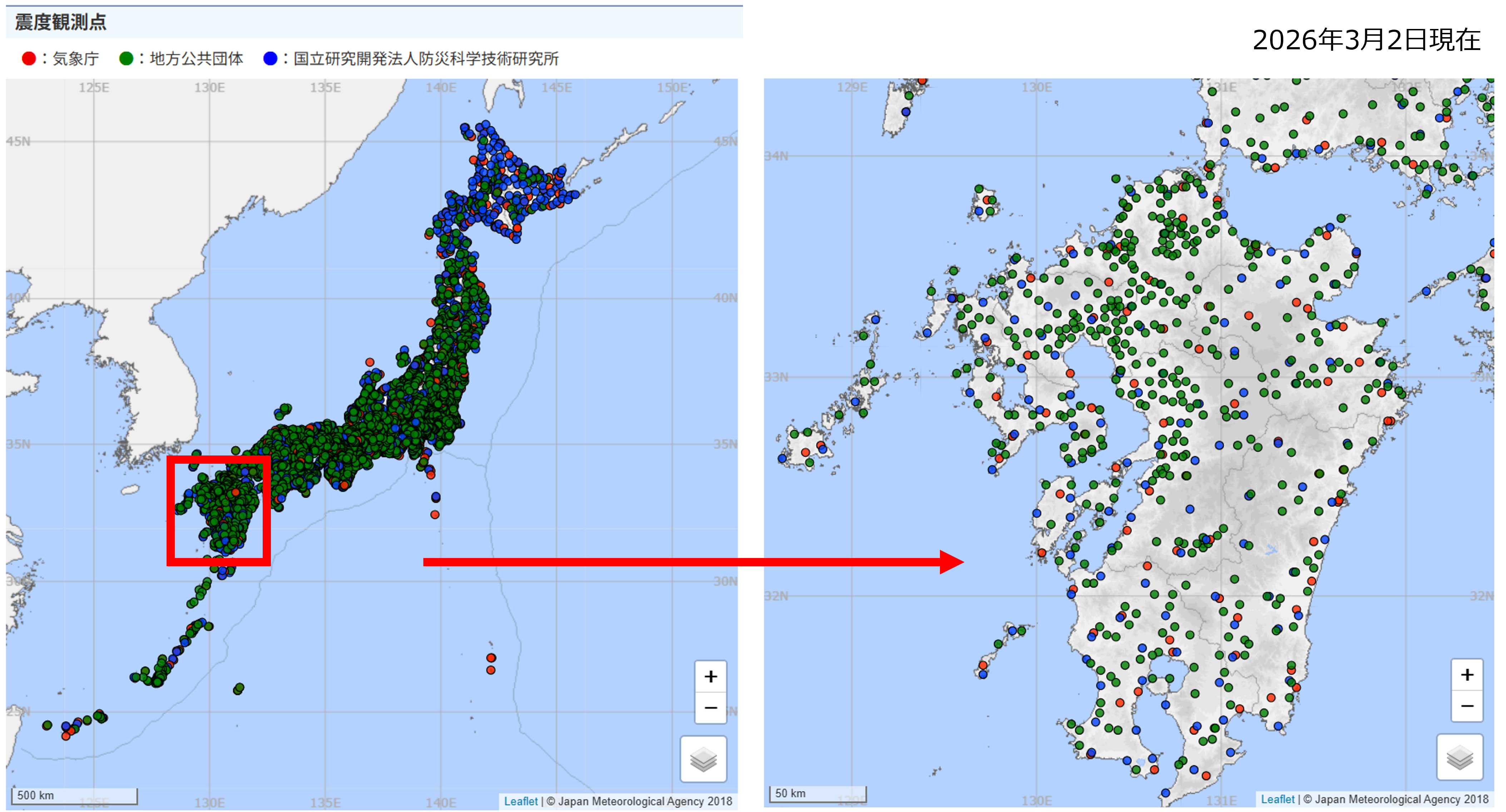The image size is (1506, 812).
Task: Click blue 防災科学技術研究所 legend dot
Action: (x=270, y=59)
